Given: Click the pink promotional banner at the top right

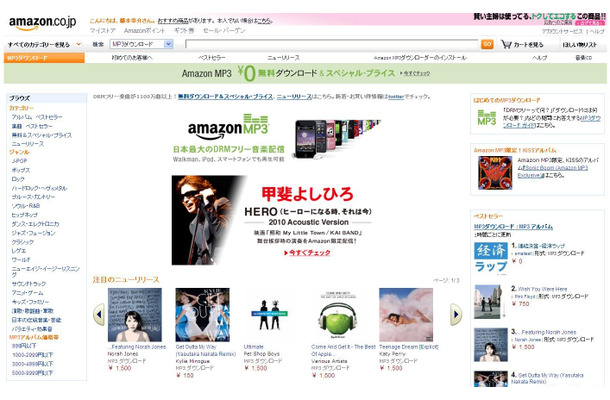Looking at the screenshot, I should point(539,19).
